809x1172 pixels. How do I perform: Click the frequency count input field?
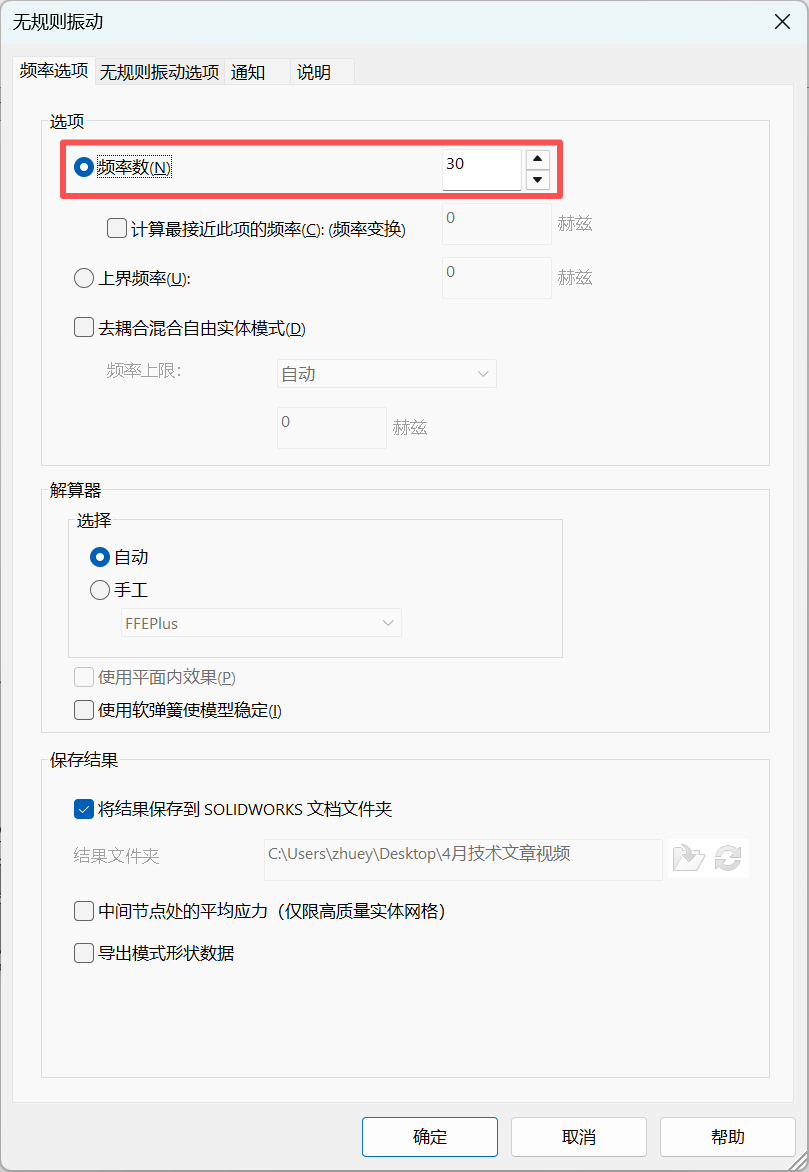pyautogui.click(x=481, y=168)
